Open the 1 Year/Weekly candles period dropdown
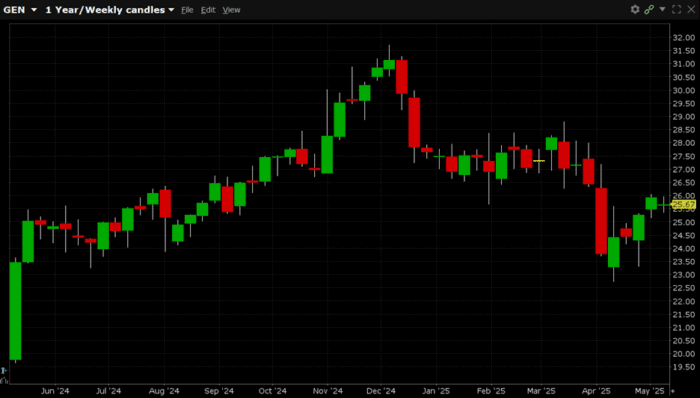This screenshot has height=398, width=700. coord(110,10)
